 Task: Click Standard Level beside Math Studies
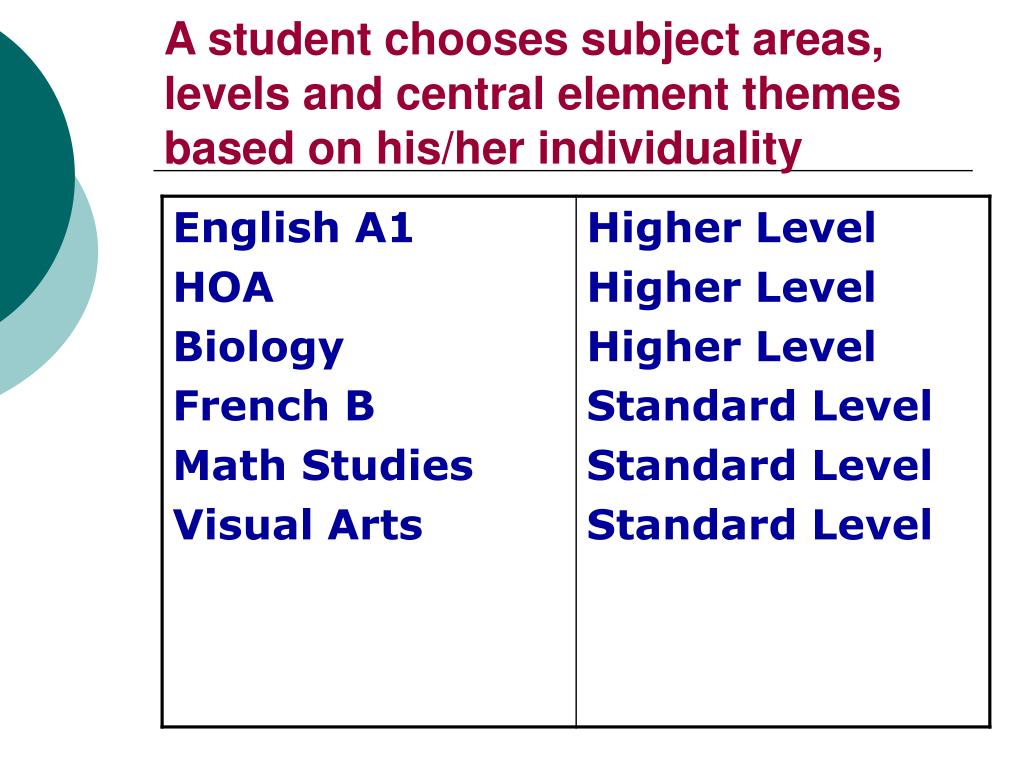point(760,466)
